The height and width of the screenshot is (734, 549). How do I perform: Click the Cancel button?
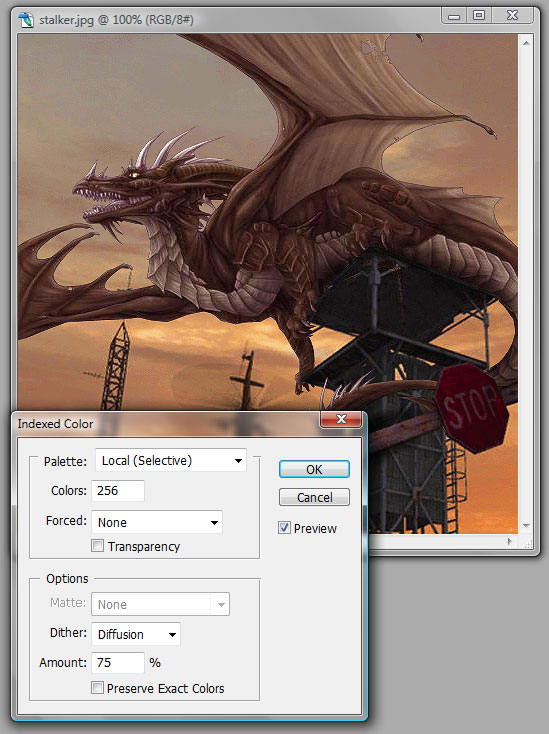314,497
